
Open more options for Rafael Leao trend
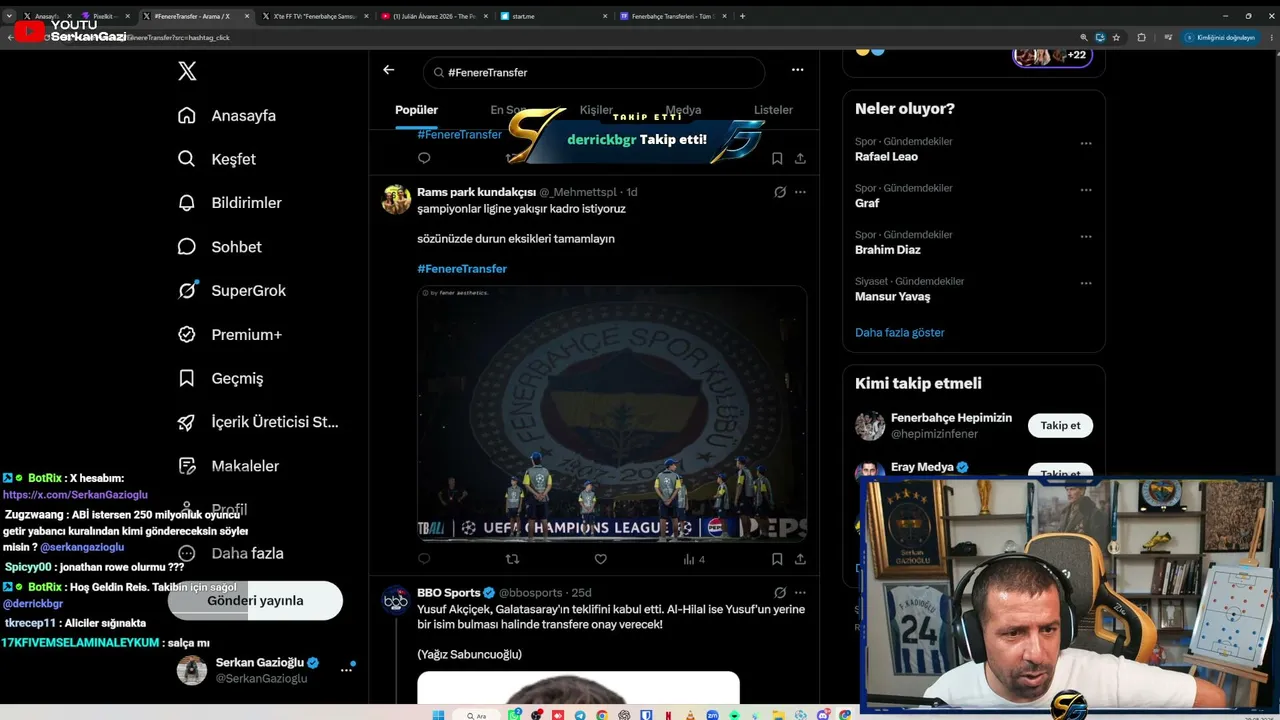pos(1086,143)
